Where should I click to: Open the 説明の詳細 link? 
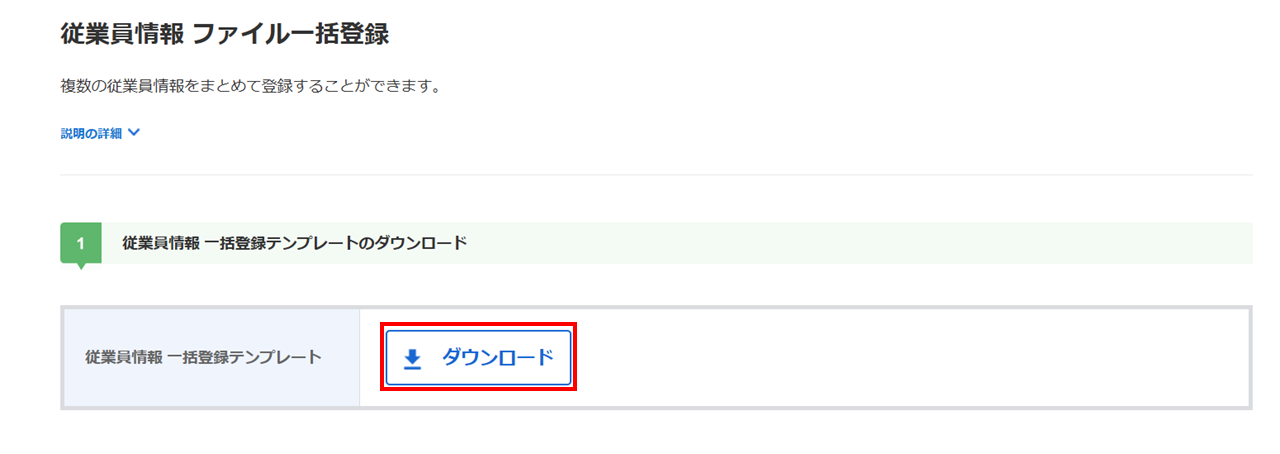[x=91, y=133]
